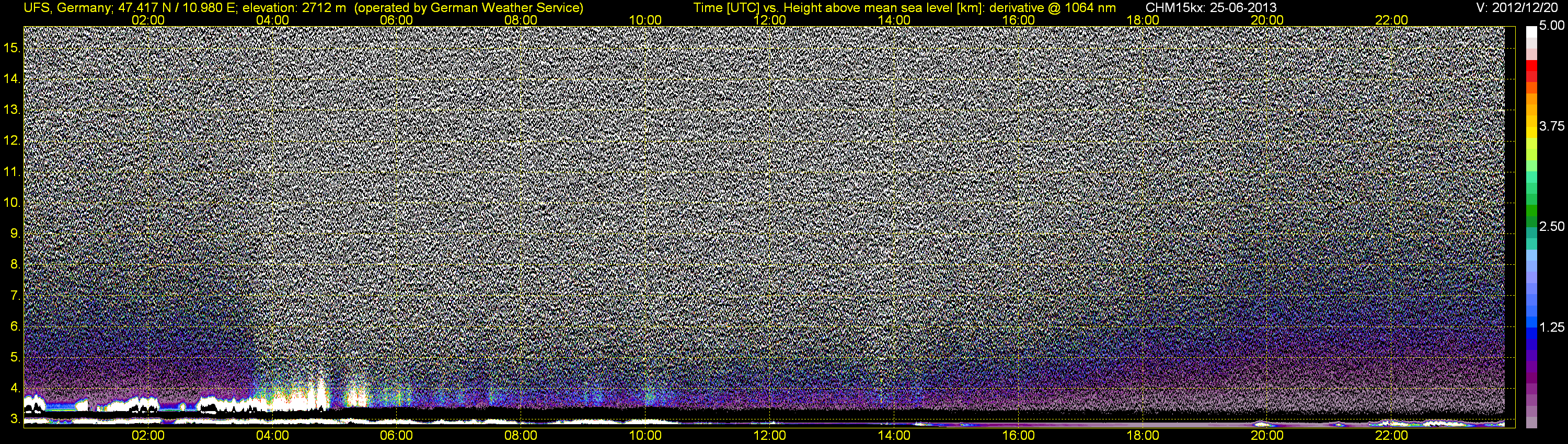
Task: Click the 3.75 value on the color scale
Action: [1552, 126]
